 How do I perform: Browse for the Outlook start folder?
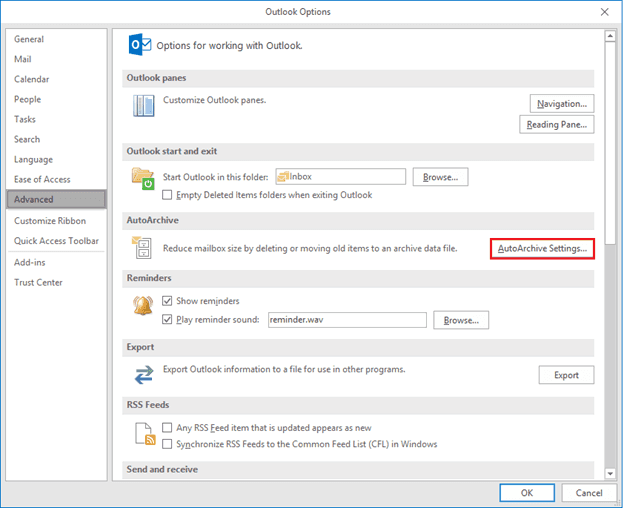(441, 177)
